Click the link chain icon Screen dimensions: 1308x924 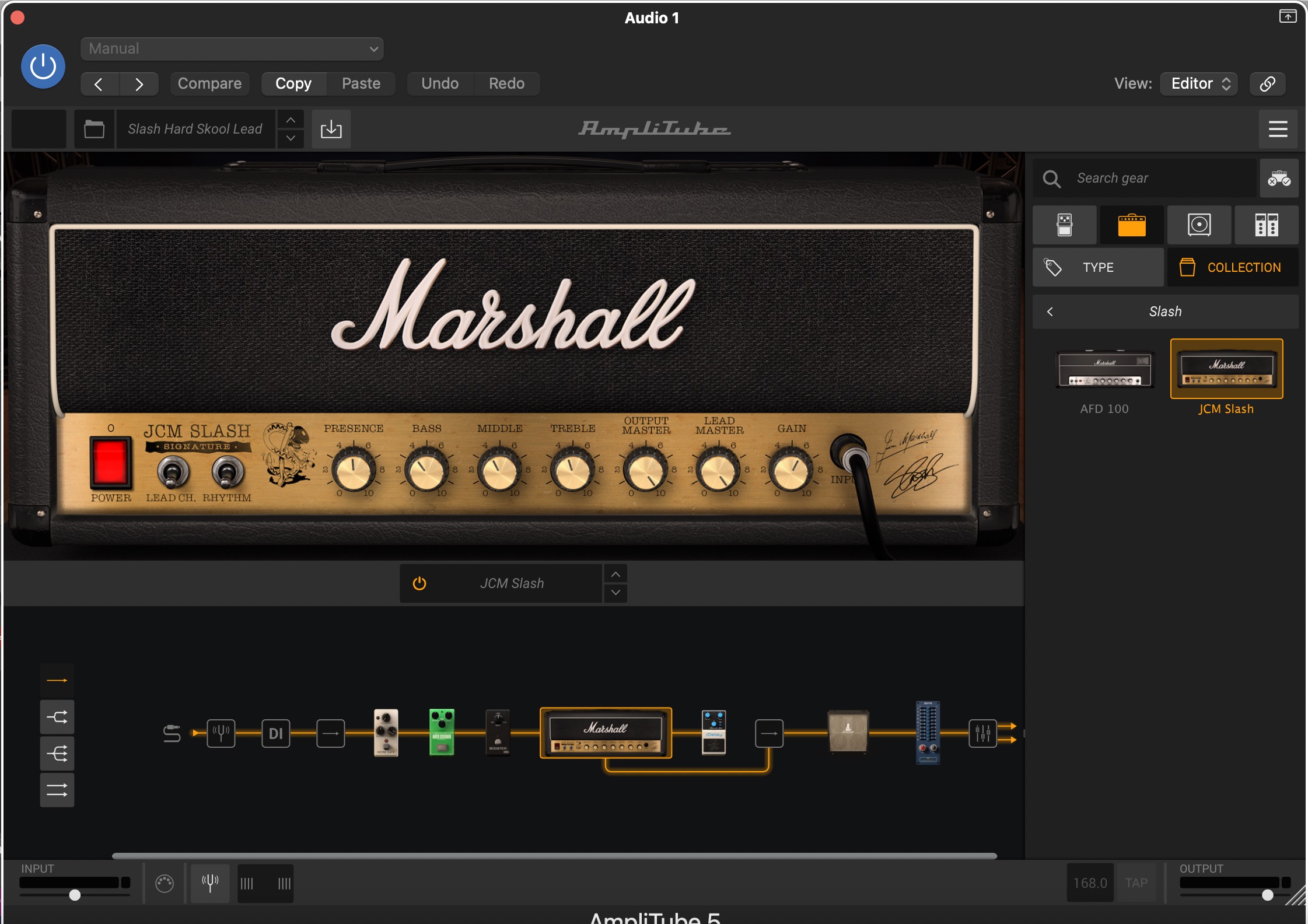(1267, 84)
